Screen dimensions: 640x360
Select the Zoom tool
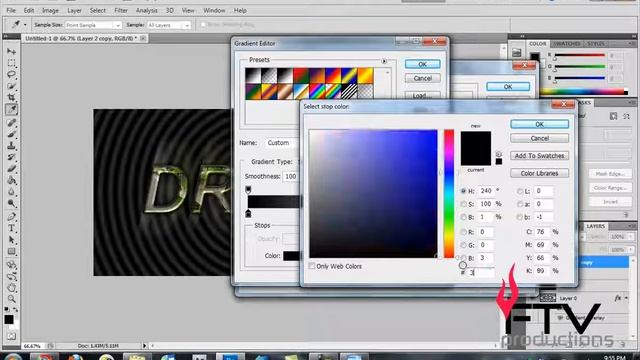[x=11, y=299]
